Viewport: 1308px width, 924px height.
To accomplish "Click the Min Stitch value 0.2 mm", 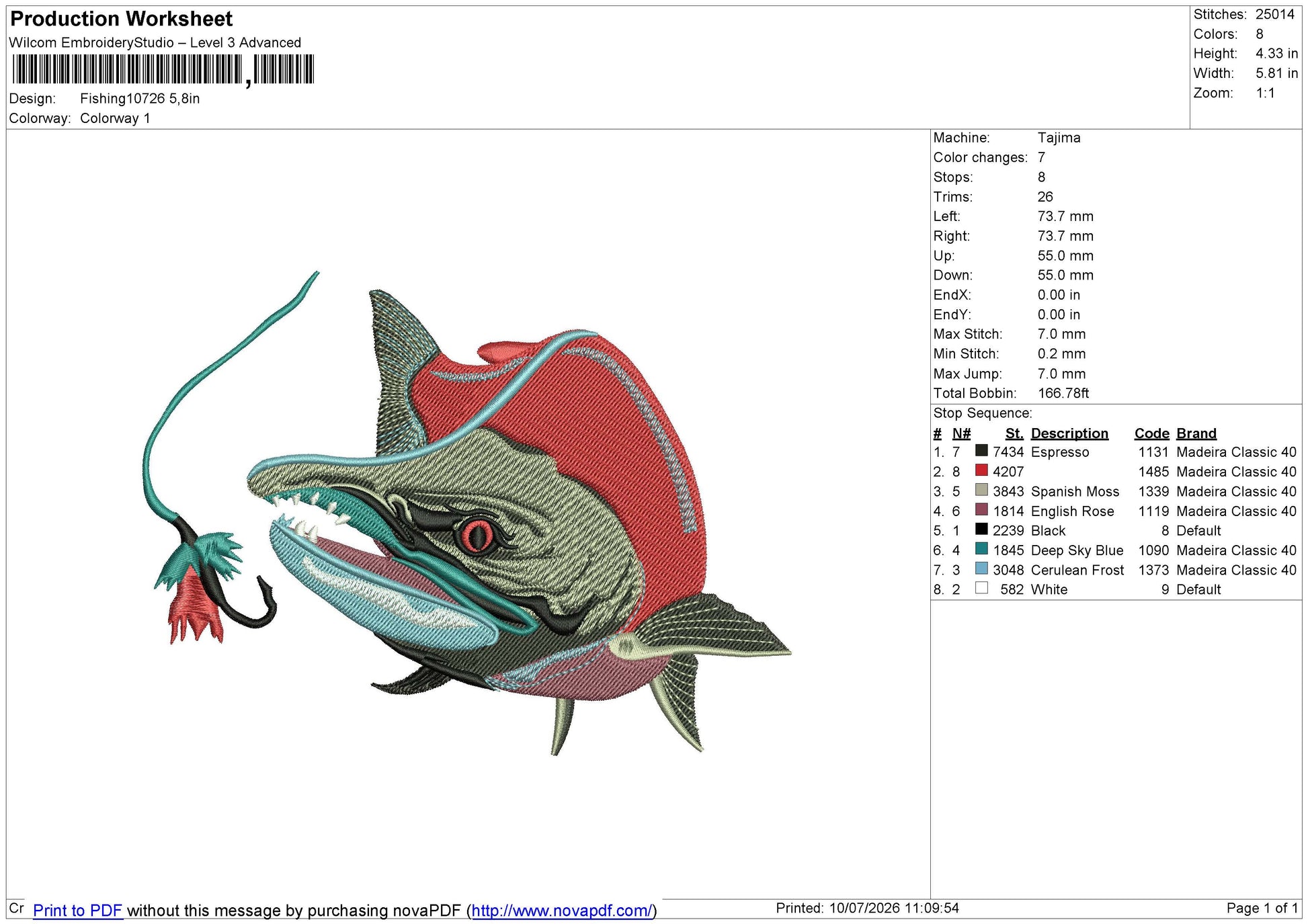I will (x=1061, y=353).
